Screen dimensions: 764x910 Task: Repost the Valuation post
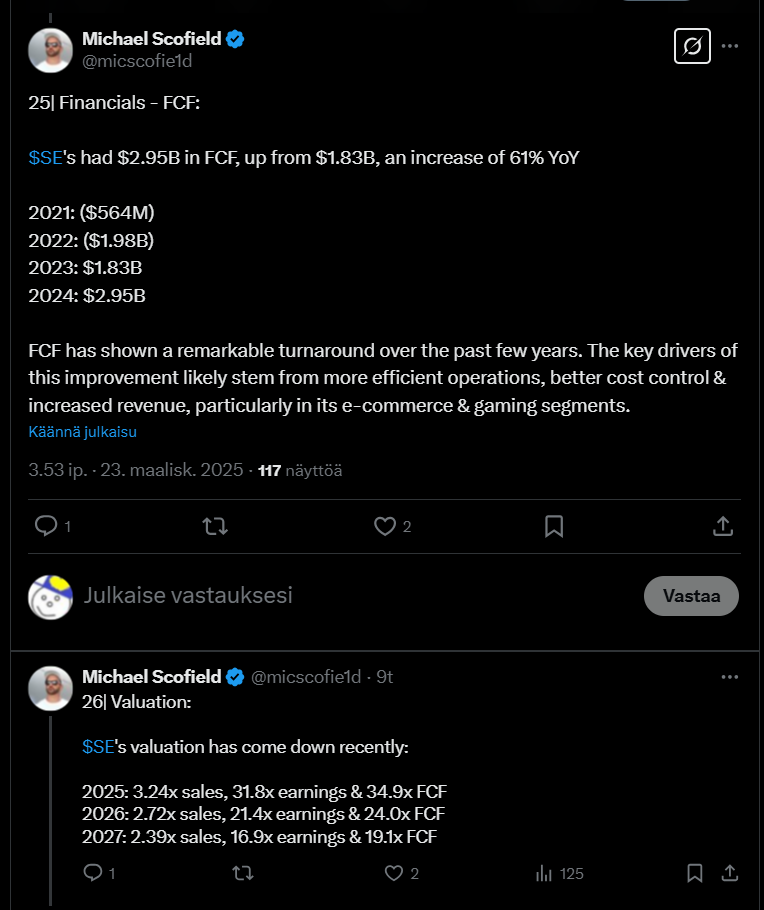pyautogui.click(x=242, y=873)
